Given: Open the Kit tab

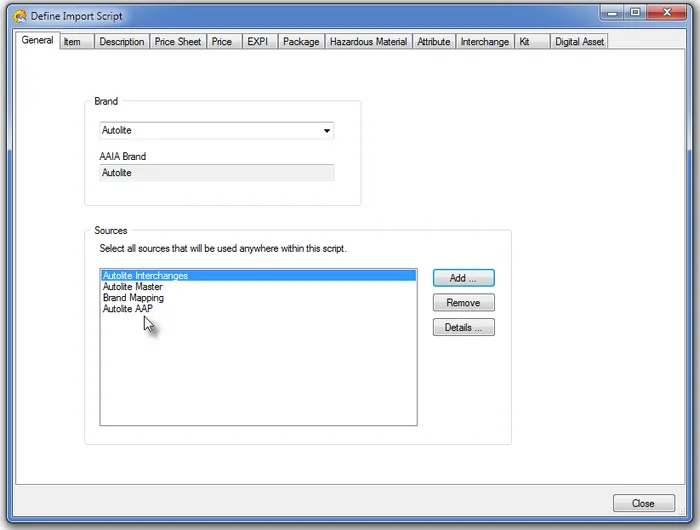Looking at the screenshot, I should point(525,42).
